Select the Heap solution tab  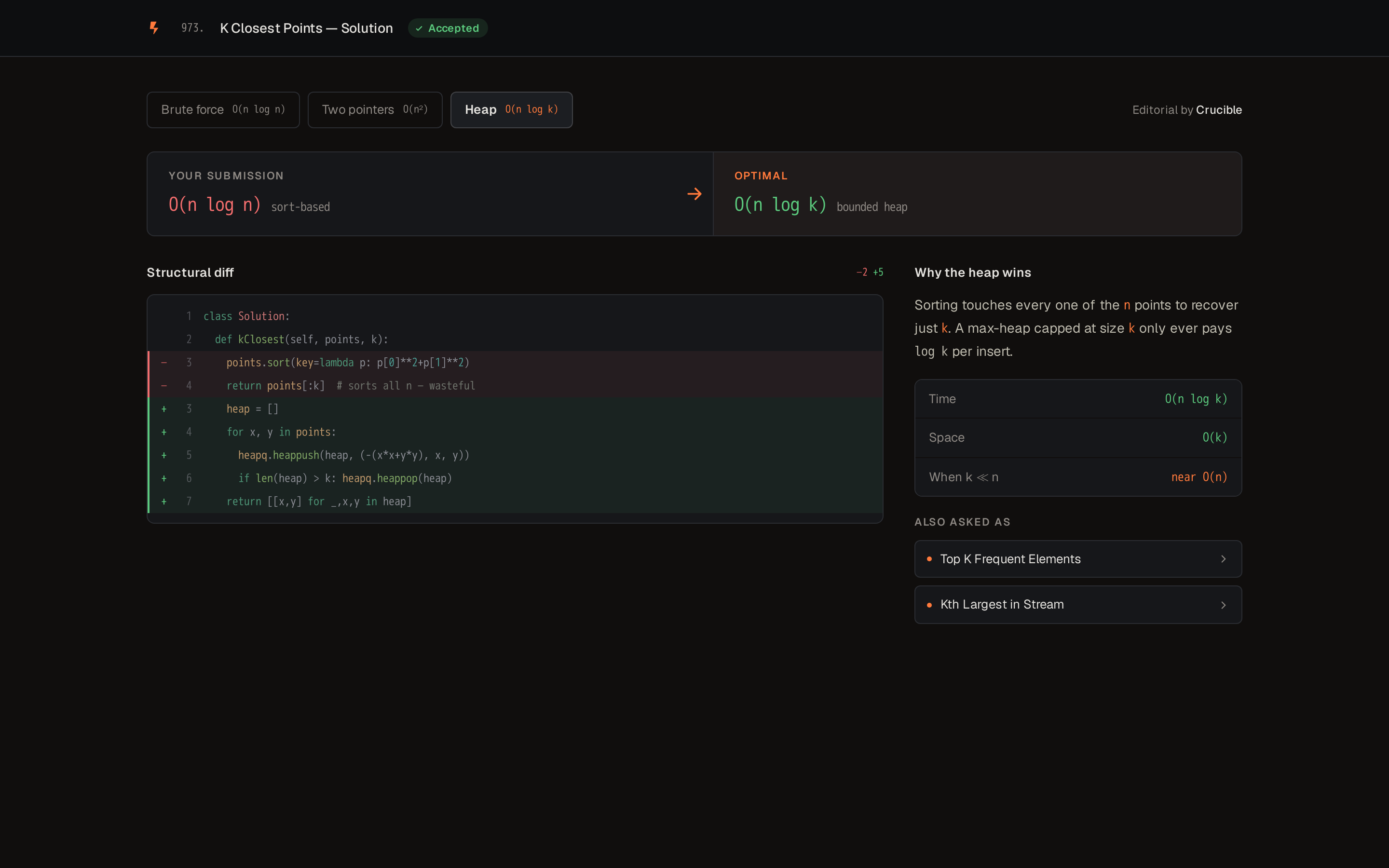click(511, 109)
